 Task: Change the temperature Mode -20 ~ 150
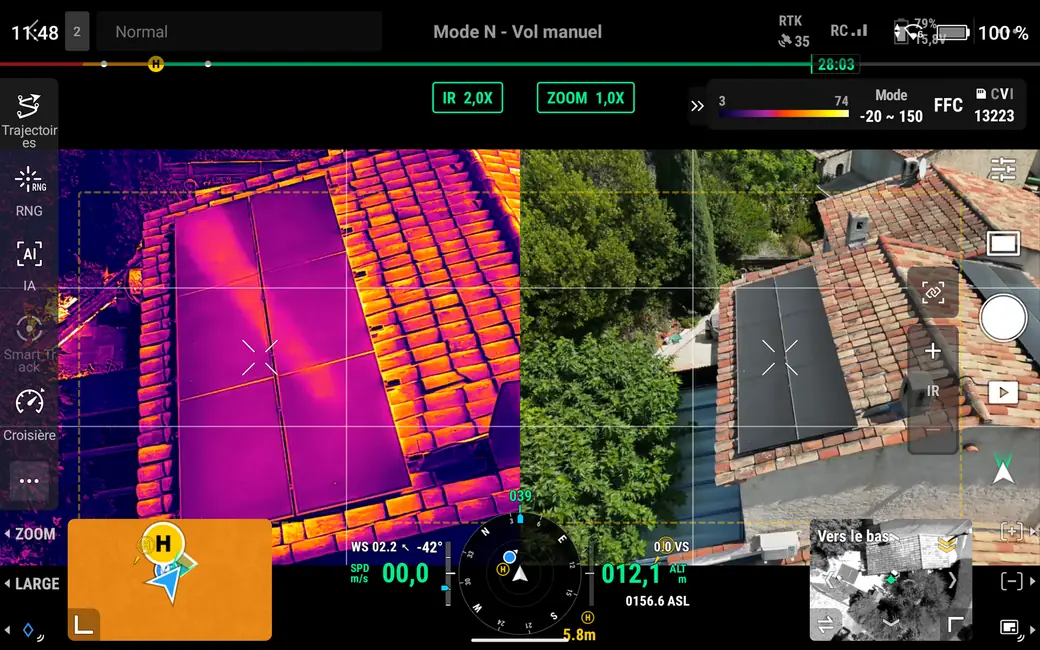pos(891,106)
